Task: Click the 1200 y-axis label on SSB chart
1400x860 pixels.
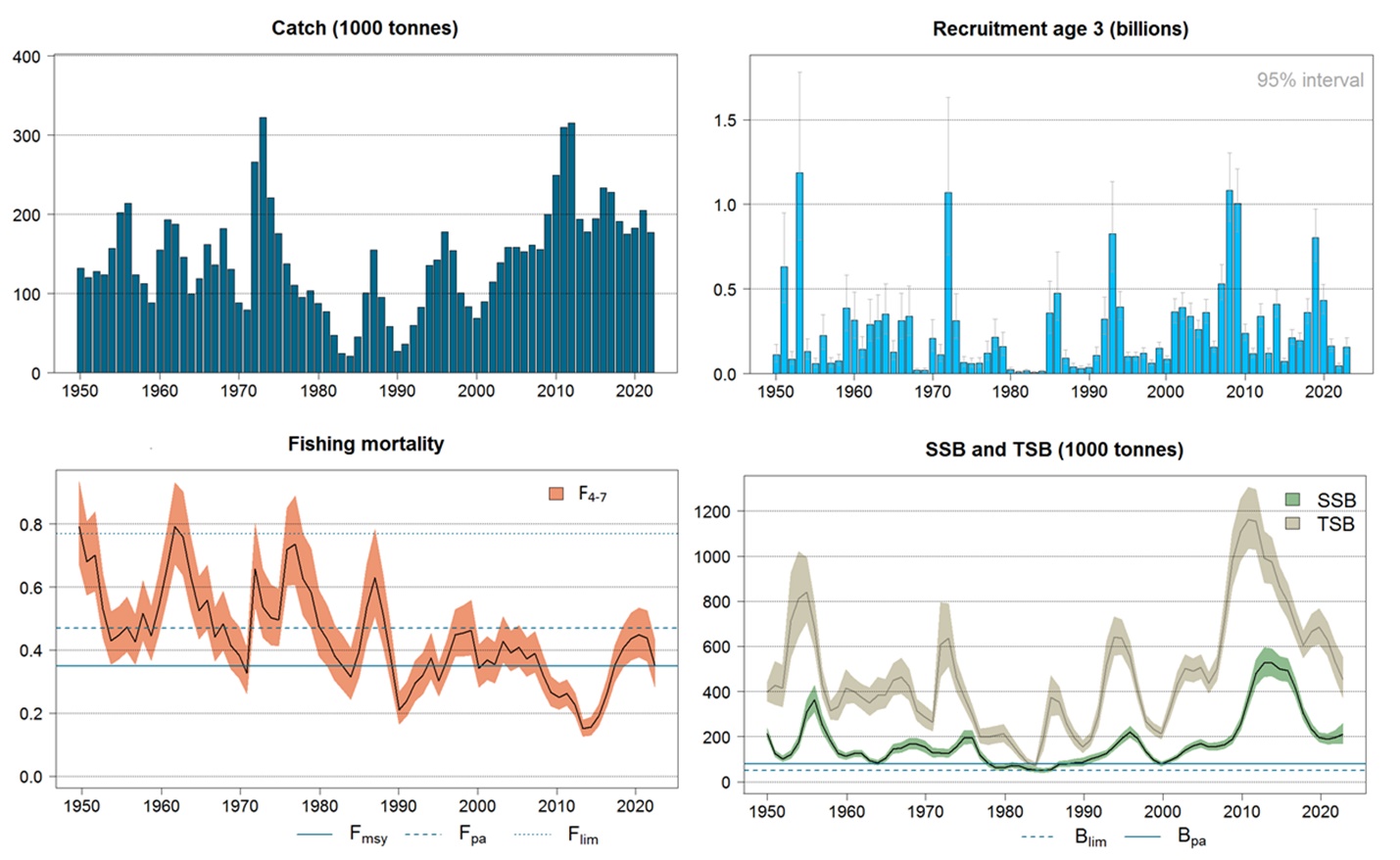Action: point(711,511)
